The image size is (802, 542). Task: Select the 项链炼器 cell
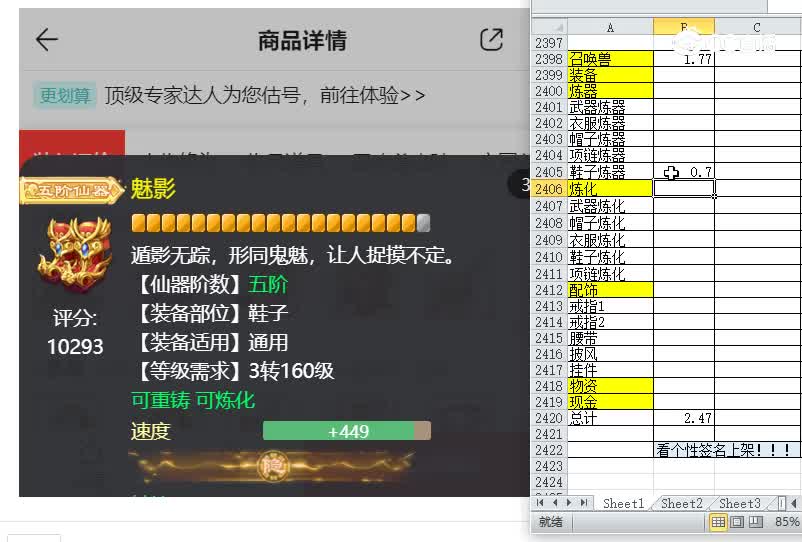tap(610, 154)
